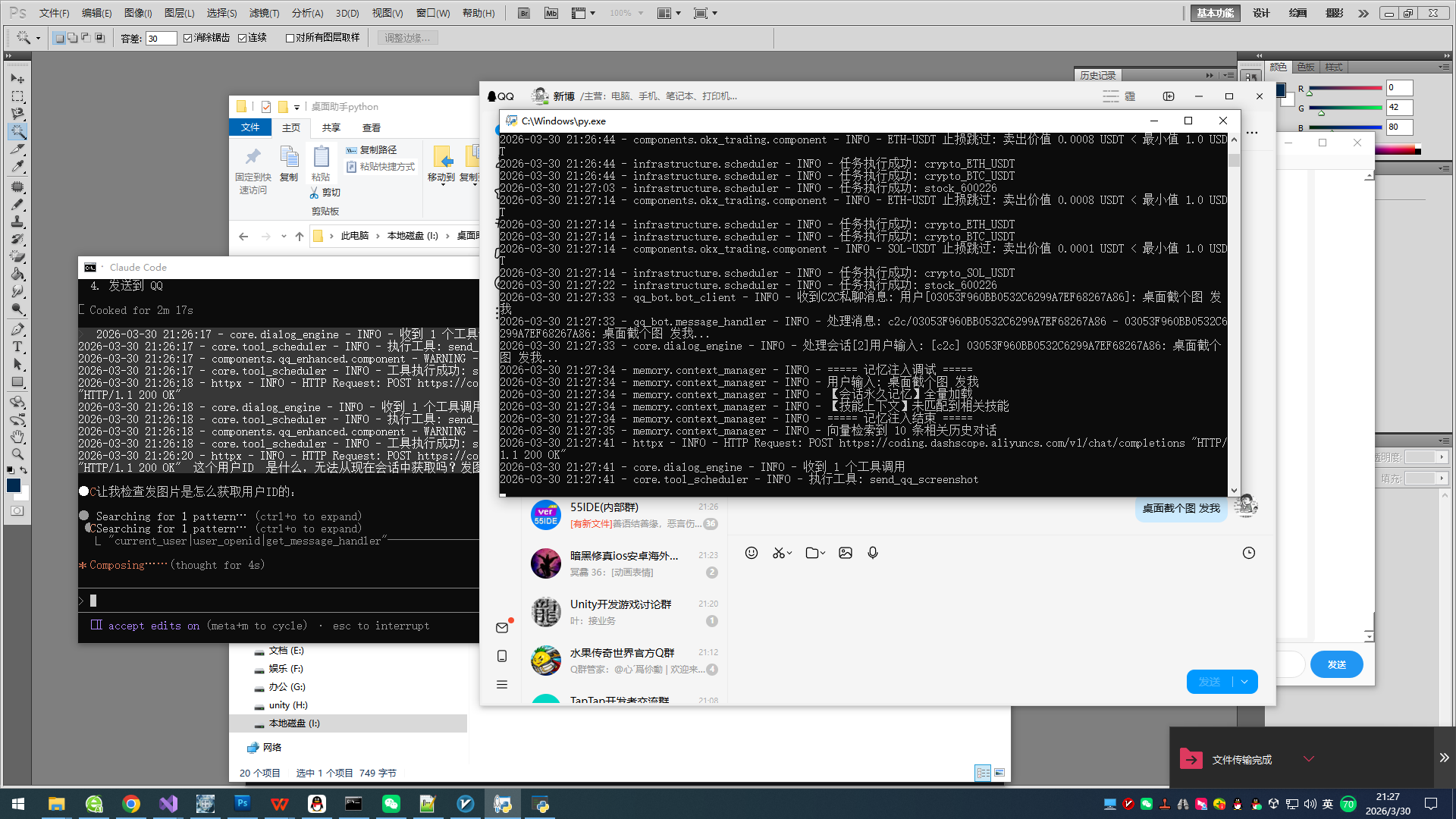Select the Hand tool
Image resolution: width=1456 pixels, height=819 pixels.
pos(17,437)
